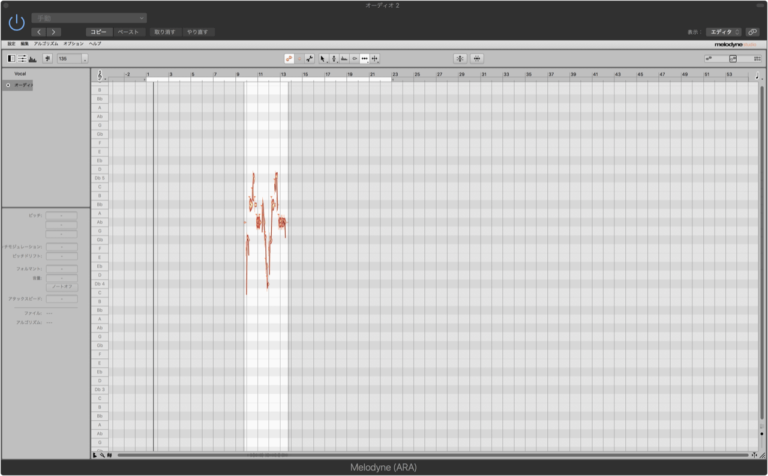The image size is (768, 476).
Task: Click the correct pitch macro icon
Action: click(460, 59)
